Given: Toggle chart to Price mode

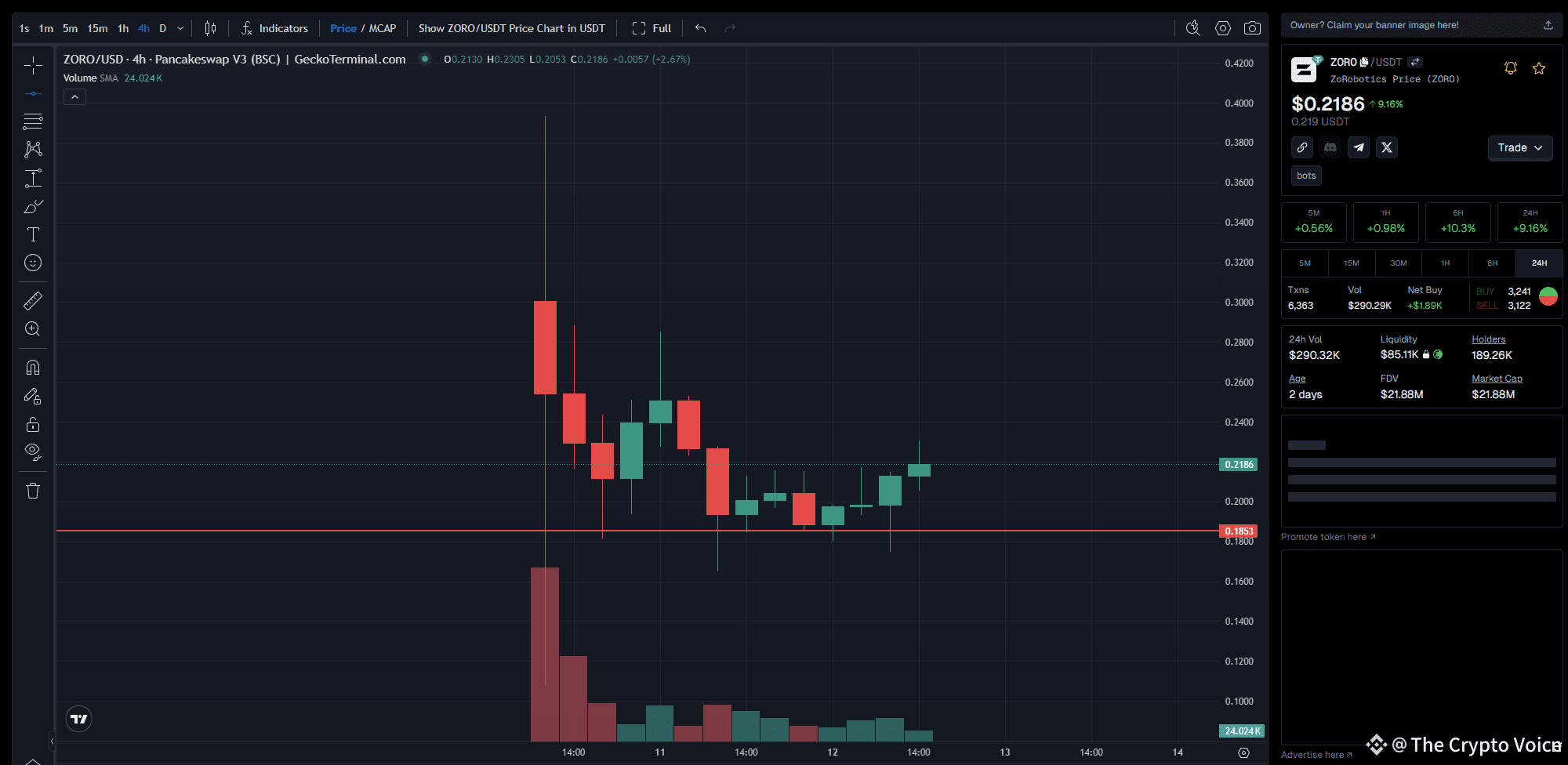Looking at the screenshot, I should (343, 28).
